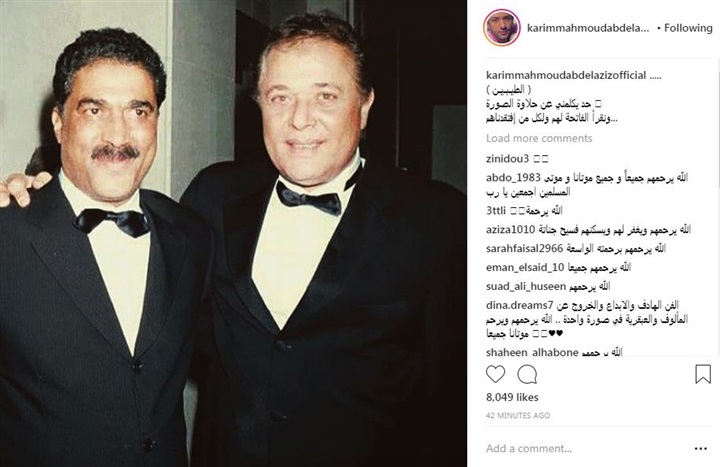Toggle the Following button
This screenshot has height=467, width=720.
pos(688,28)
